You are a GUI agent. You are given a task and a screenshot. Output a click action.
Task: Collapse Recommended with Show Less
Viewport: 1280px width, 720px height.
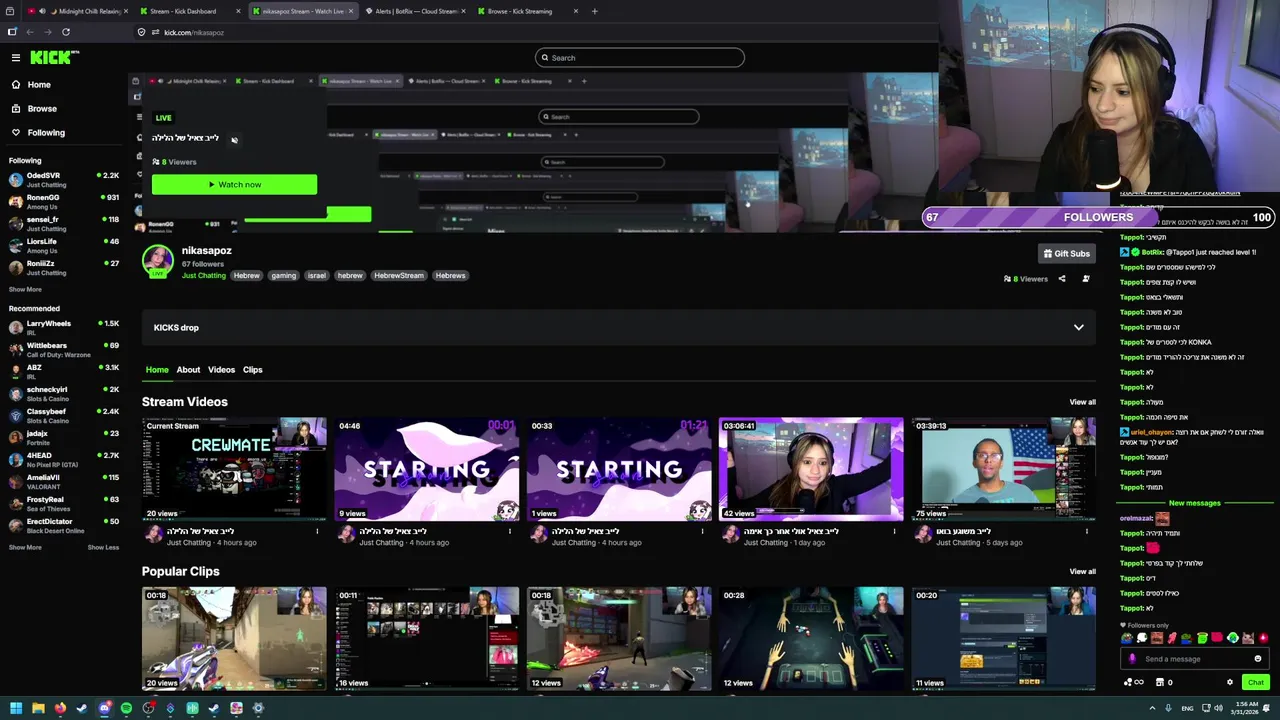tap(103, 547)
